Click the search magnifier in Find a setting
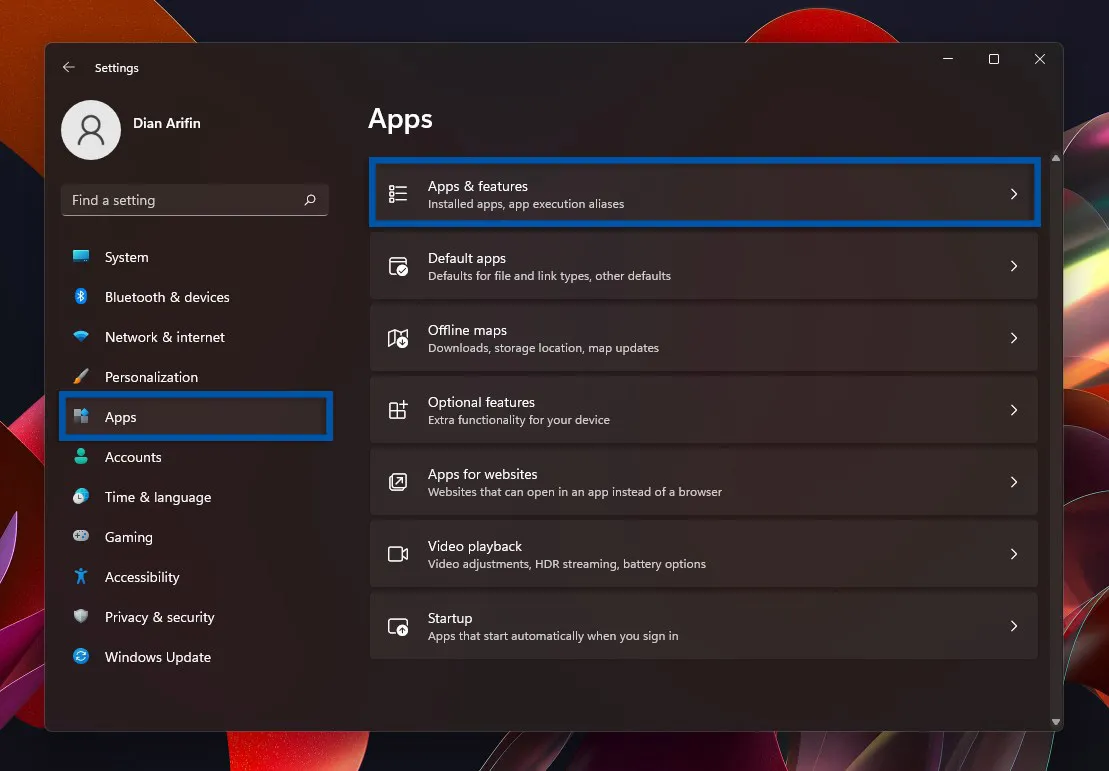 point(310,200)
